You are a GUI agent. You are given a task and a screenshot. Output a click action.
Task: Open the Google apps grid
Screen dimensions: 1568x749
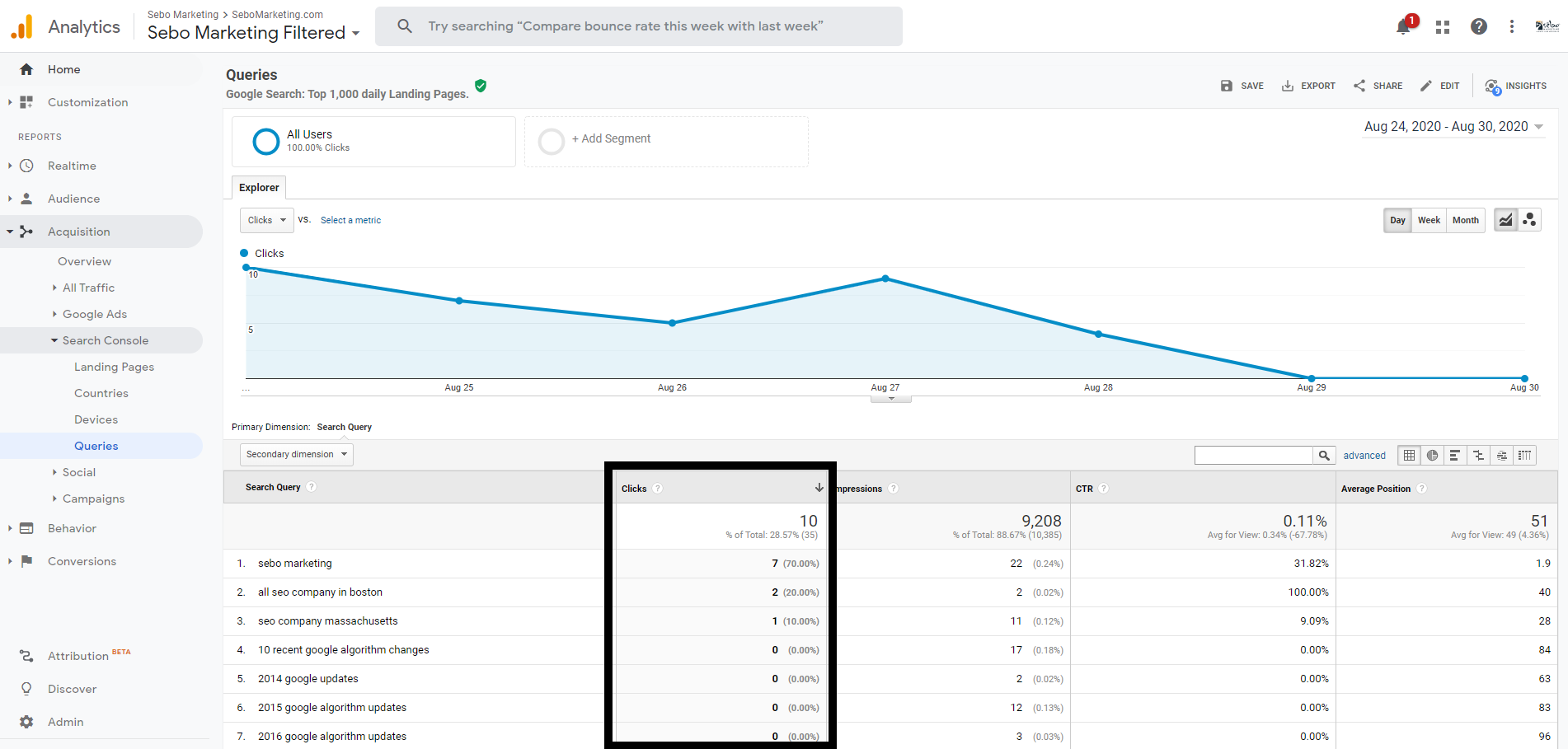(x=1442, y=27)
